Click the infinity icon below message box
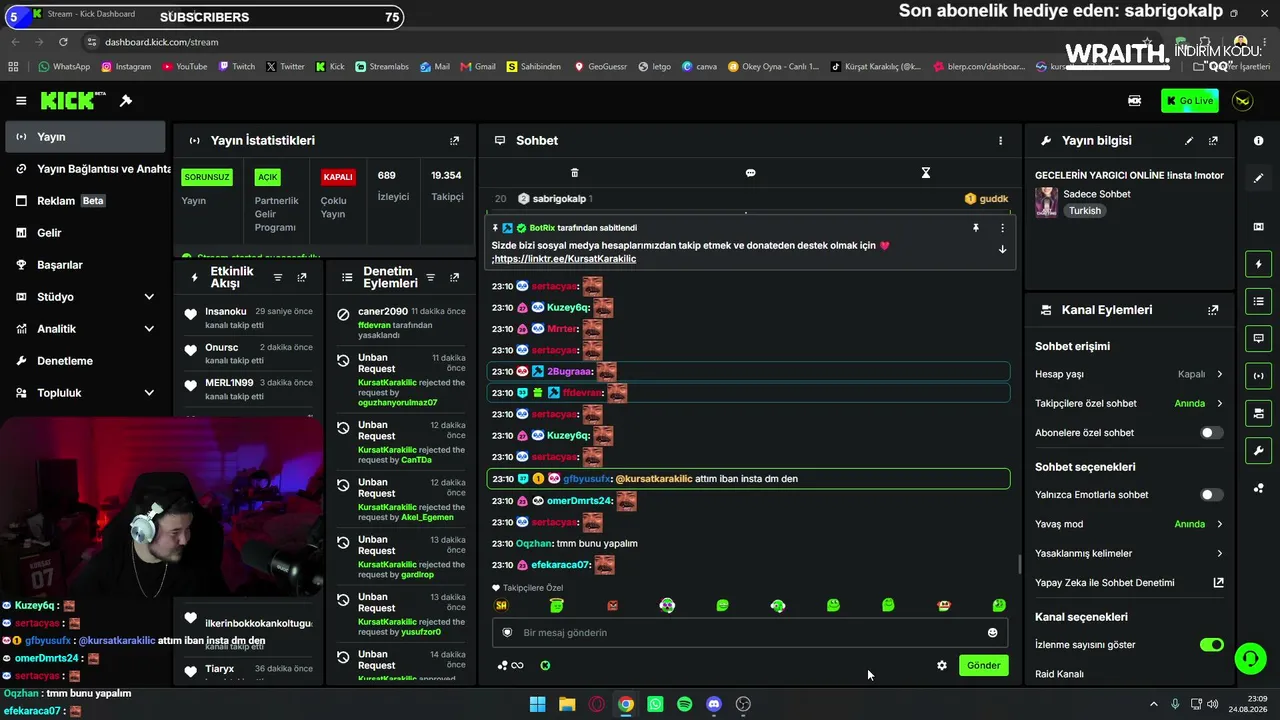 point(517,666)
